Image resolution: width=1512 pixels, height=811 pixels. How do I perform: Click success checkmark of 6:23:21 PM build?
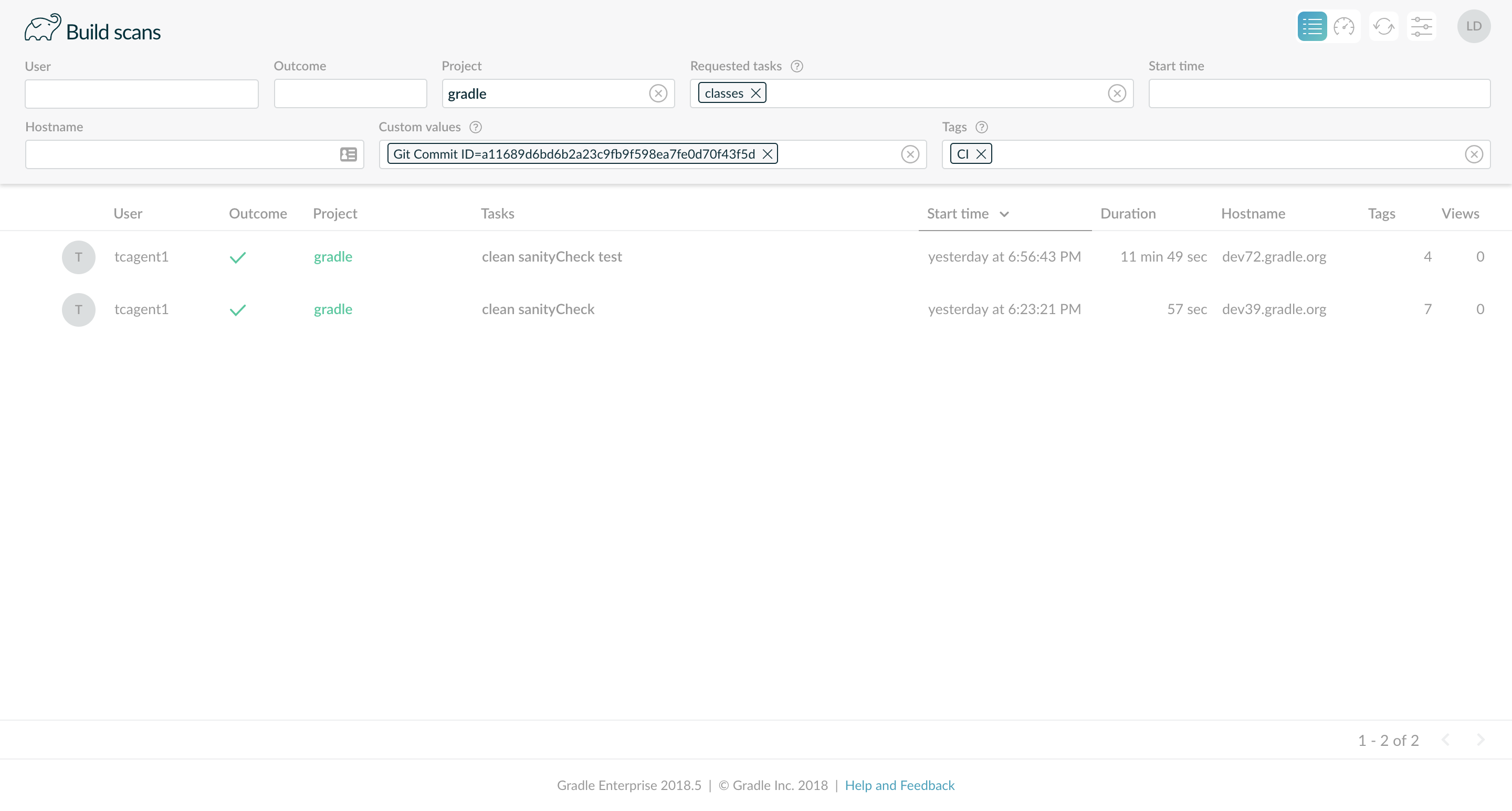point(238,309)
